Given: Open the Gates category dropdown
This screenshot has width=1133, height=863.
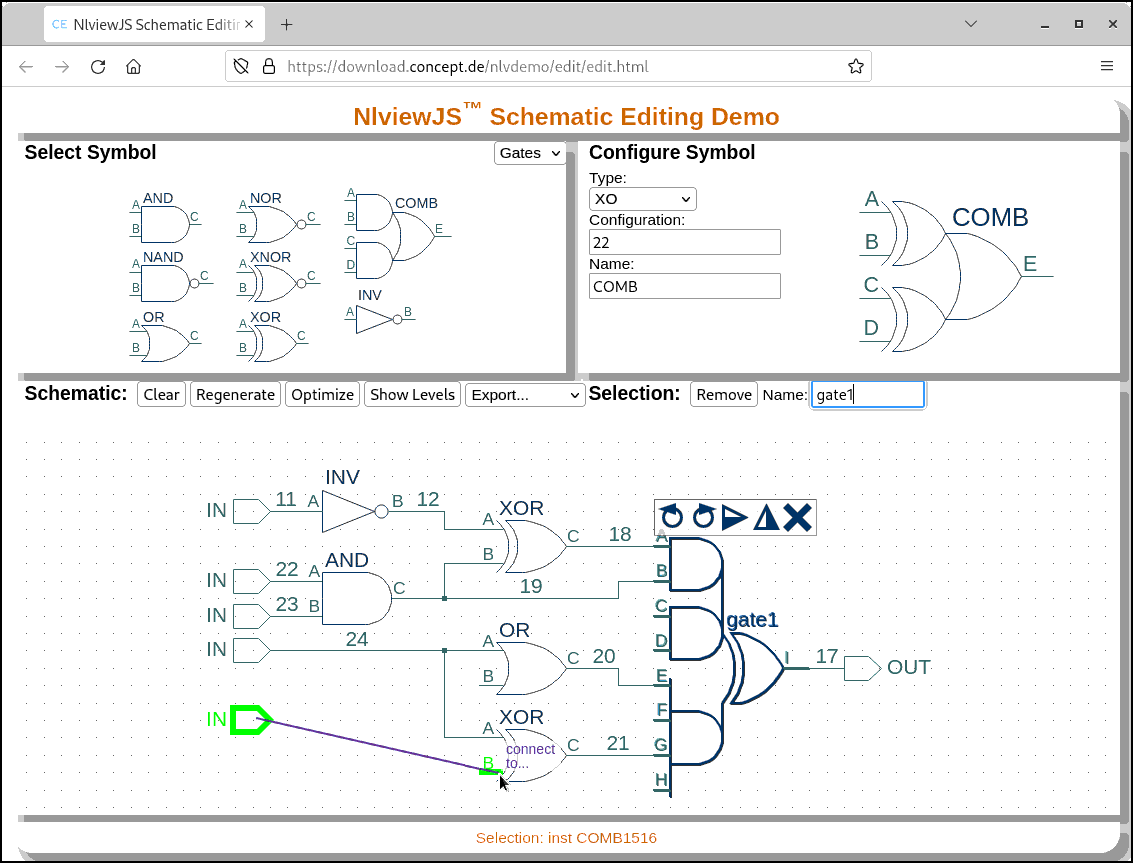Looking at the screenshot, I should (x=530, y=153).
